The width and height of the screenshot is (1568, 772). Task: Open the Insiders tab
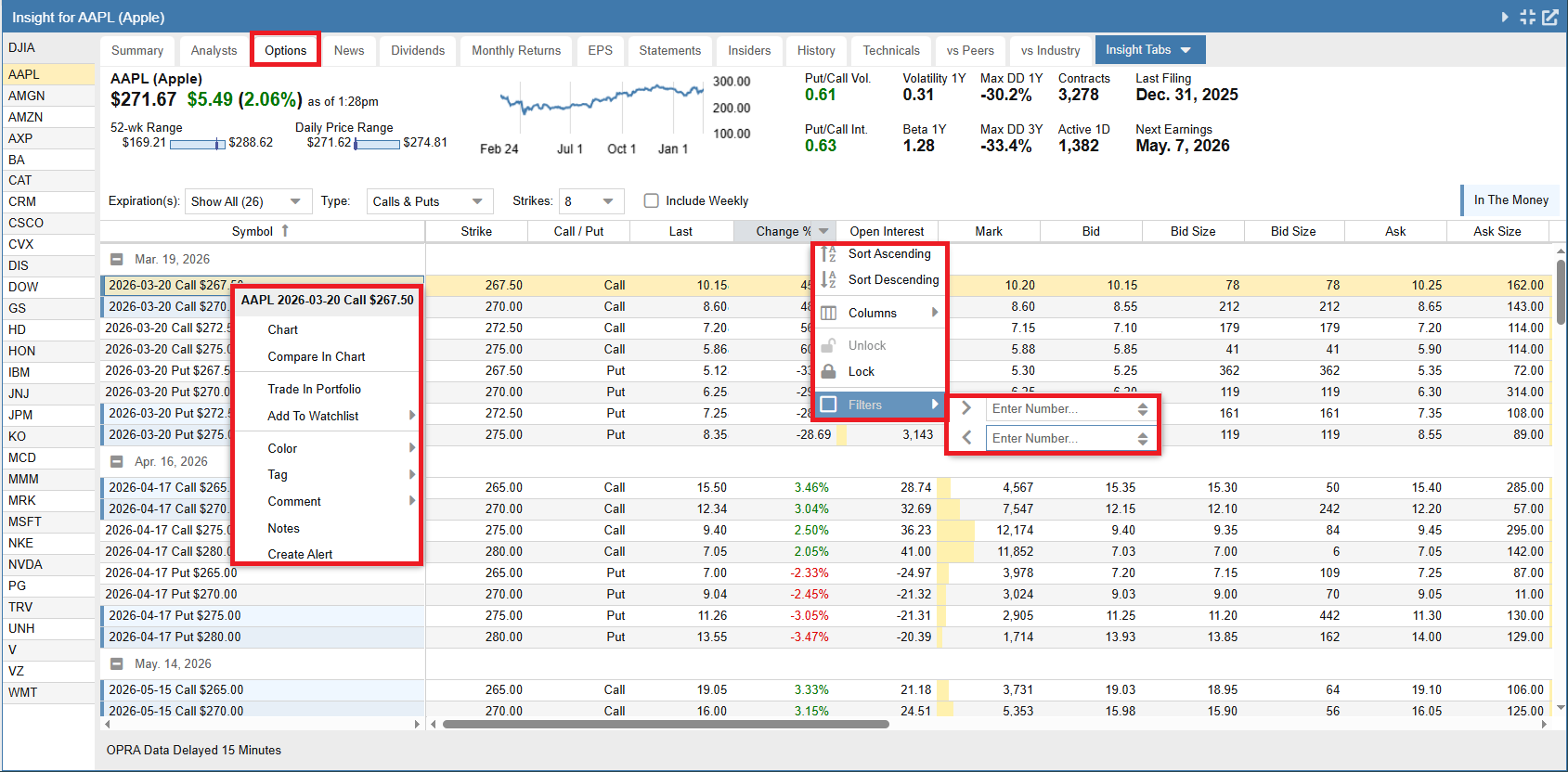tap(749, 50)
